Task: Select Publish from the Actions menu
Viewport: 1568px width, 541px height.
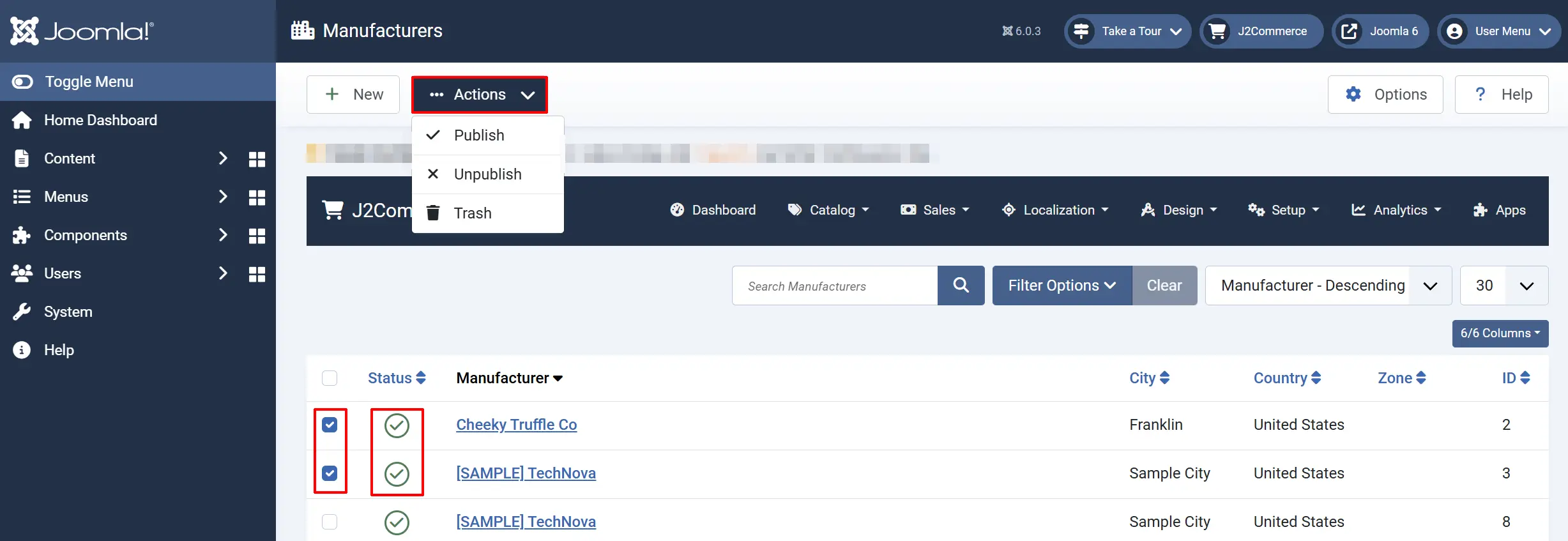Action: (488, 135)
